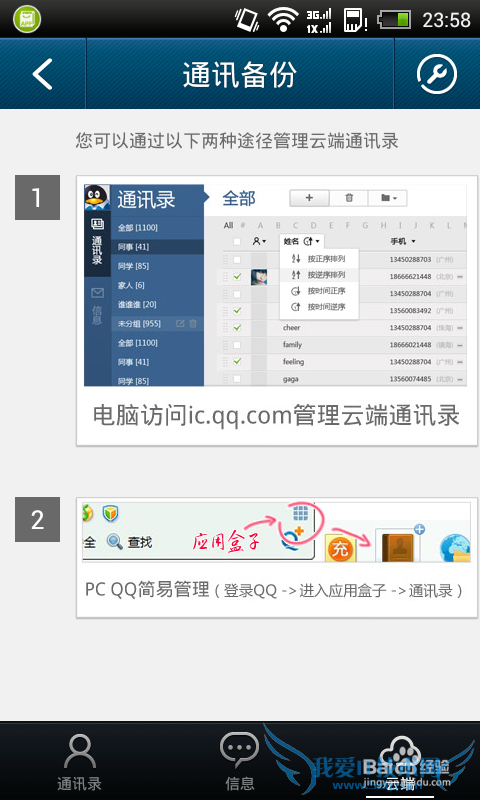Screen dimensions: 480x800
Task: Open the PC QQ 应用盒子 thumbnail
Action: coord(276,532)
